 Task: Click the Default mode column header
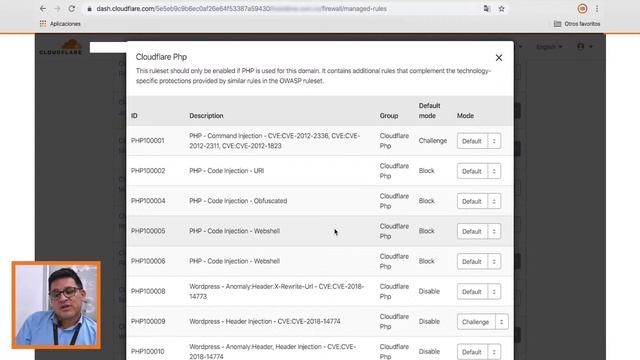(x=429, y=111)
